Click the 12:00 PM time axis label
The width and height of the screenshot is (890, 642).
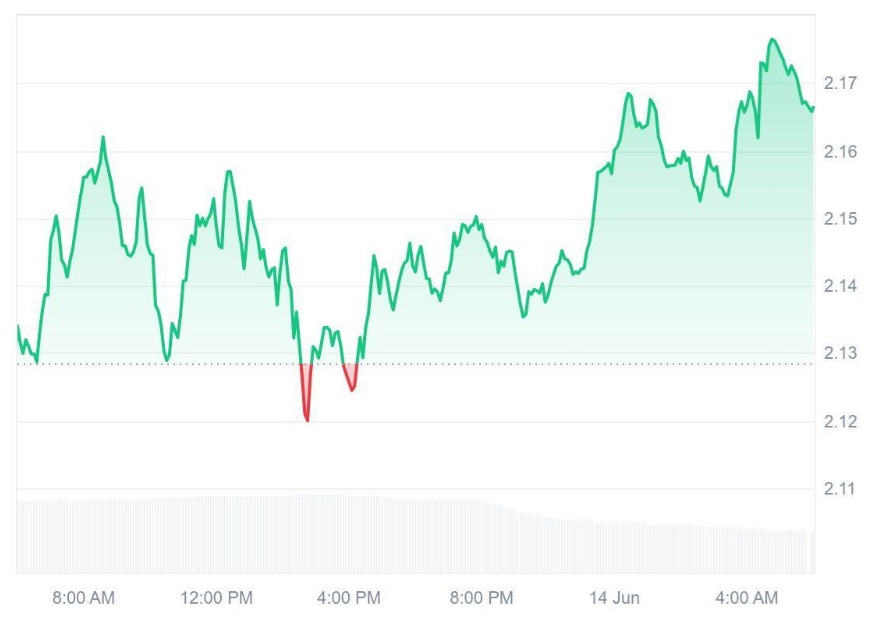pyautogui.click(x=216, y=598)
